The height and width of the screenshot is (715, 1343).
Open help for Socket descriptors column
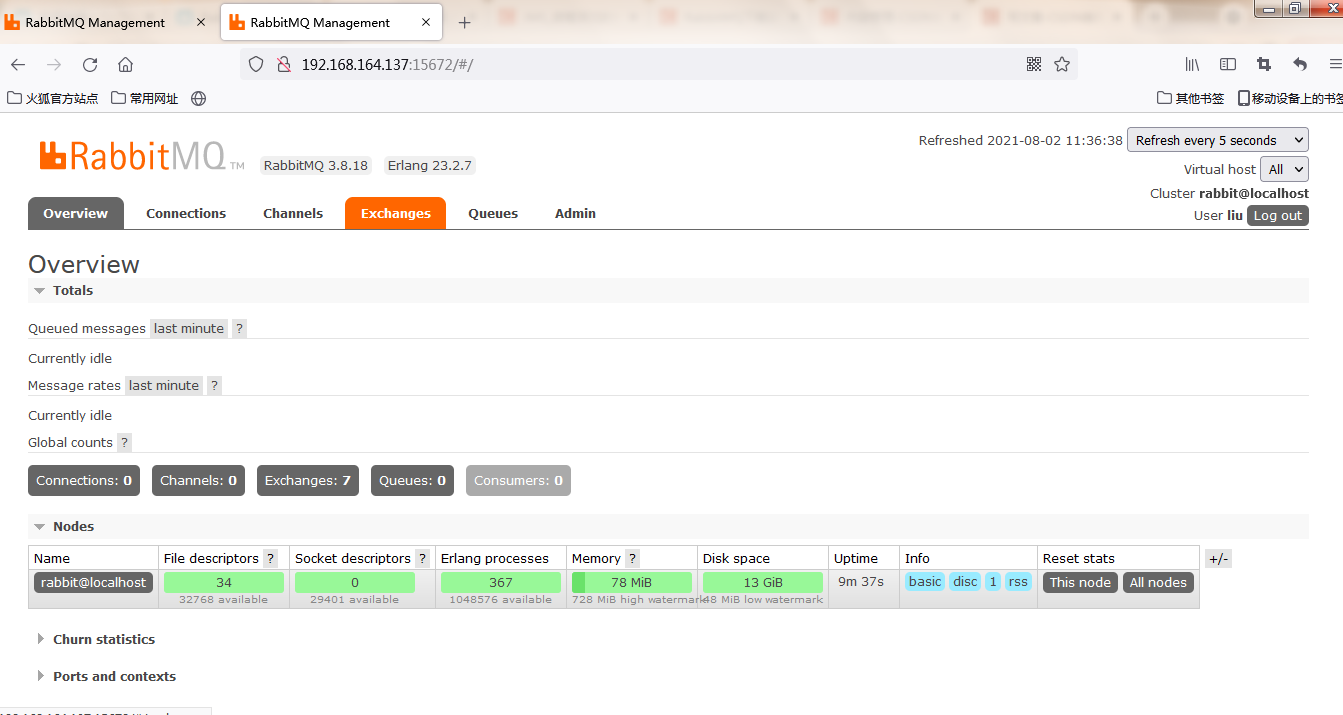tap(423, 559)
